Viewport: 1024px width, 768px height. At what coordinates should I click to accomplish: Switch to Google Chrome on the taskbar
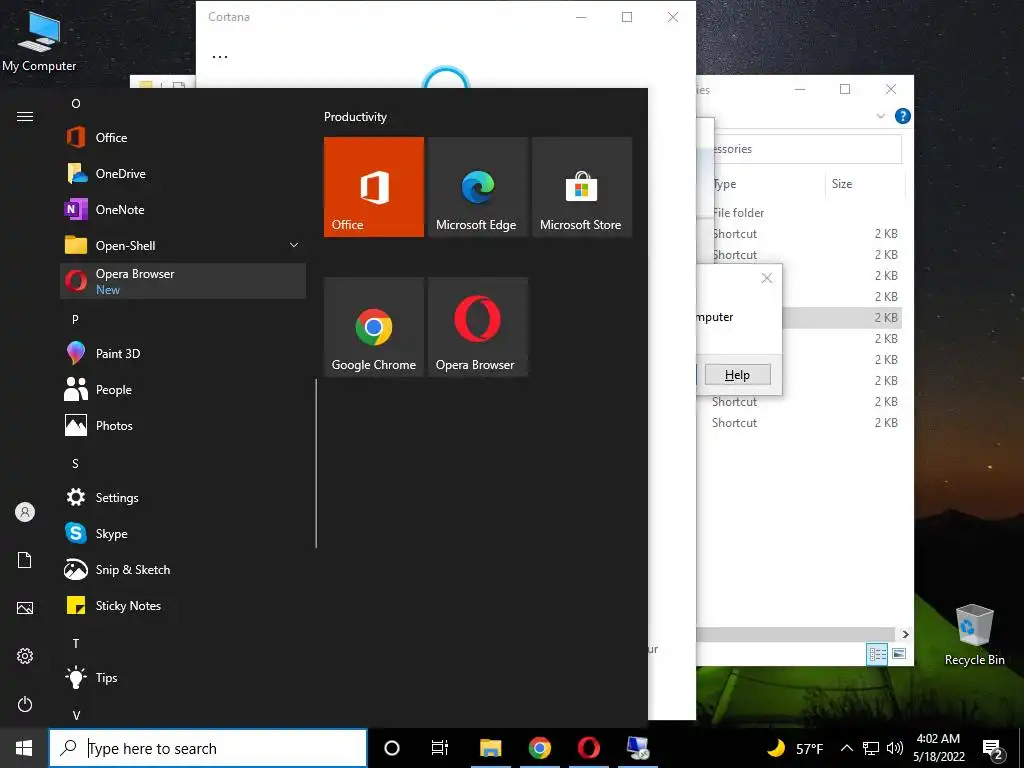click(539, 748)
